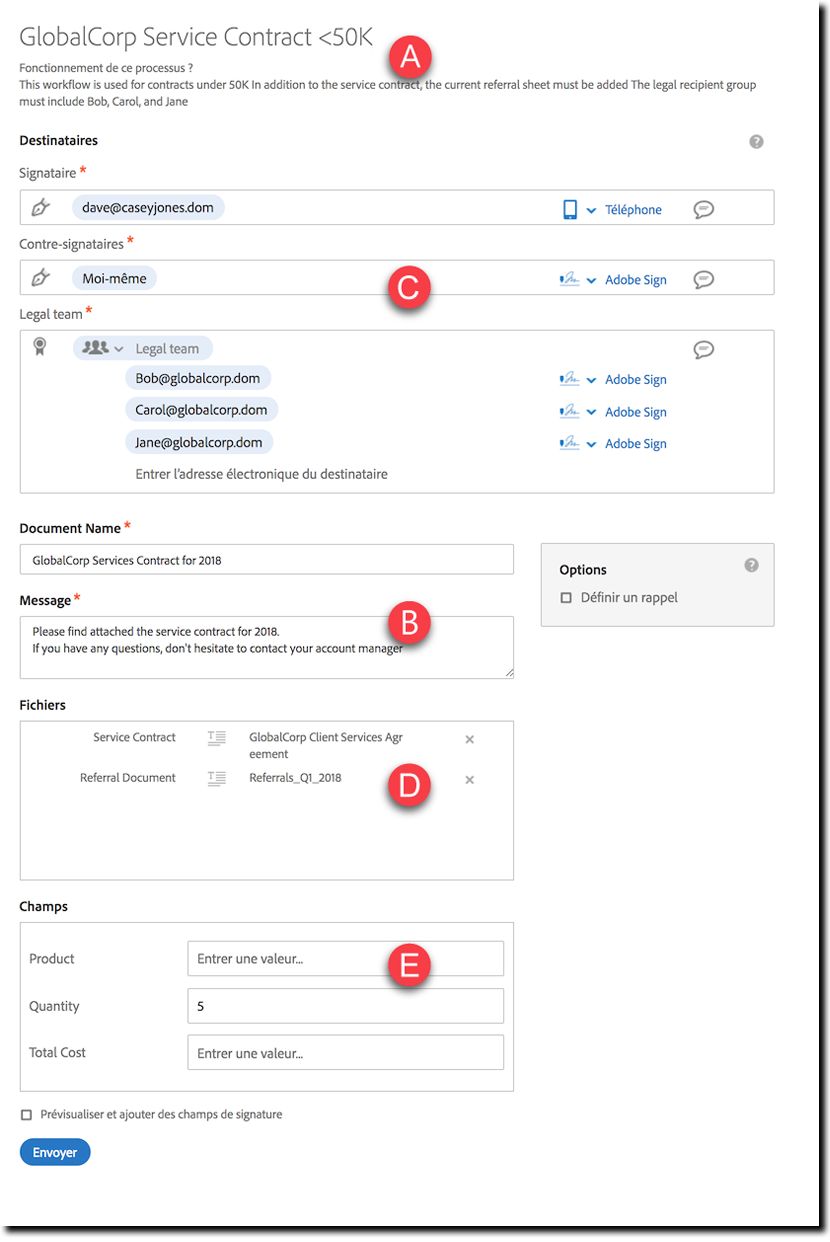
Task: Click the Service Contract file label
Action: 134,737
